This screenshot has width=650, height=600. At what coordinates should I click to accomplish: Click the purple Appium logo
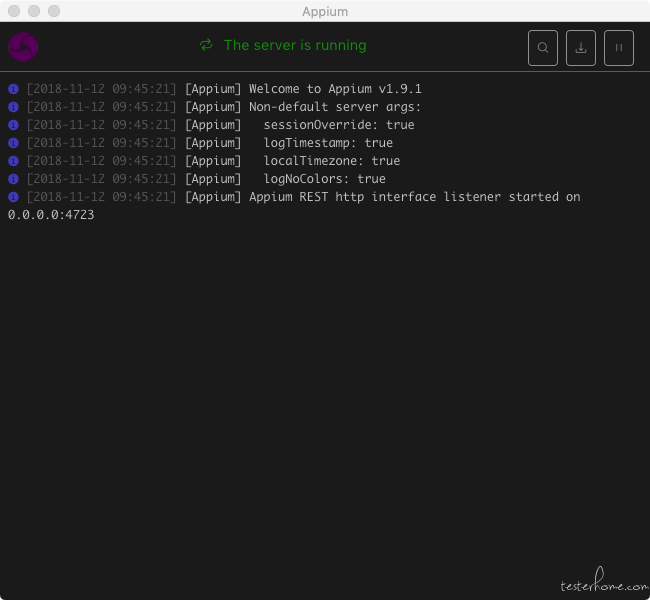[x=23, y=47]
